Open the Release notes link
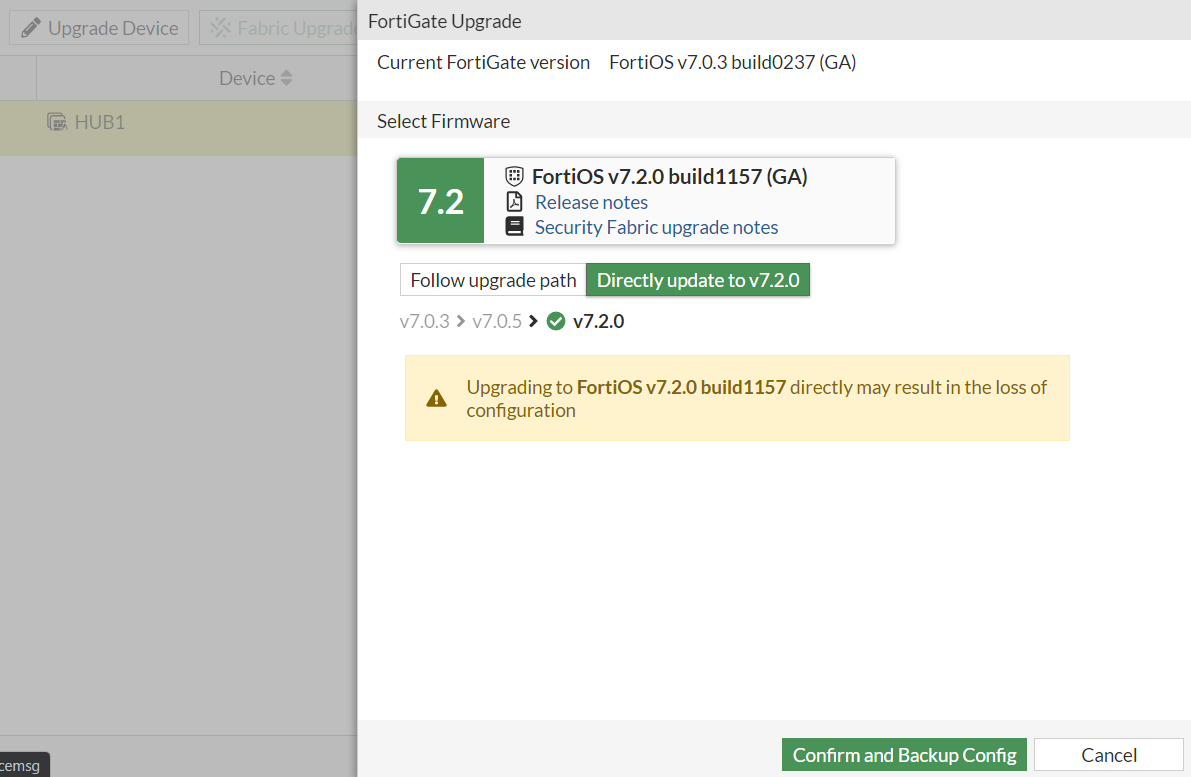1191x777 pixels. coord(590,201)
